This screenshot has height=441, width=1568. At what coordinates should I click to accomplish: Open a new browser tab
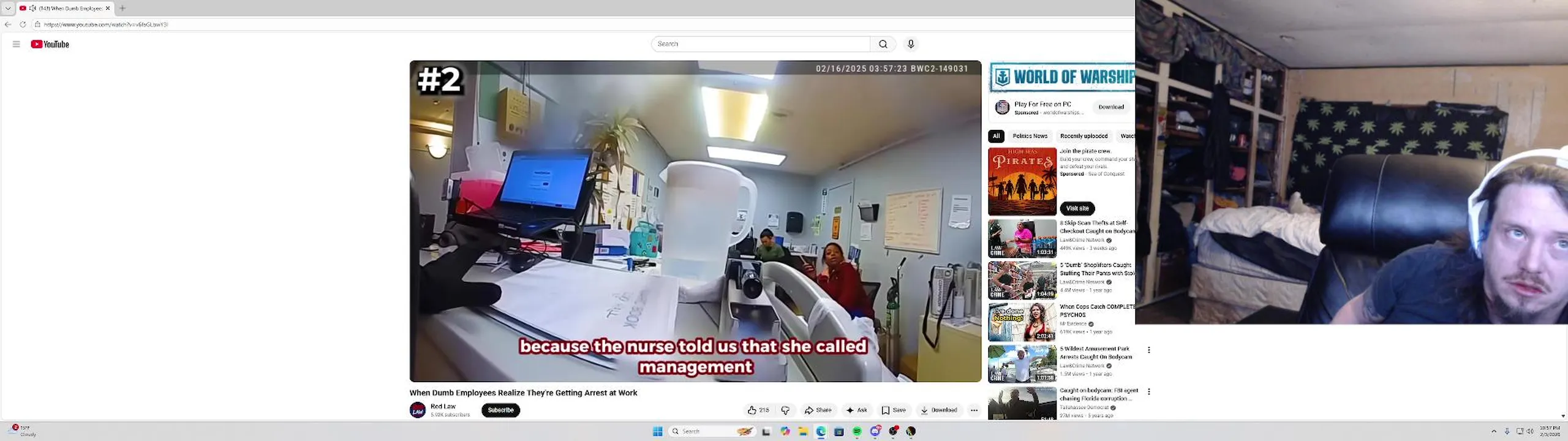coord(123,8)
